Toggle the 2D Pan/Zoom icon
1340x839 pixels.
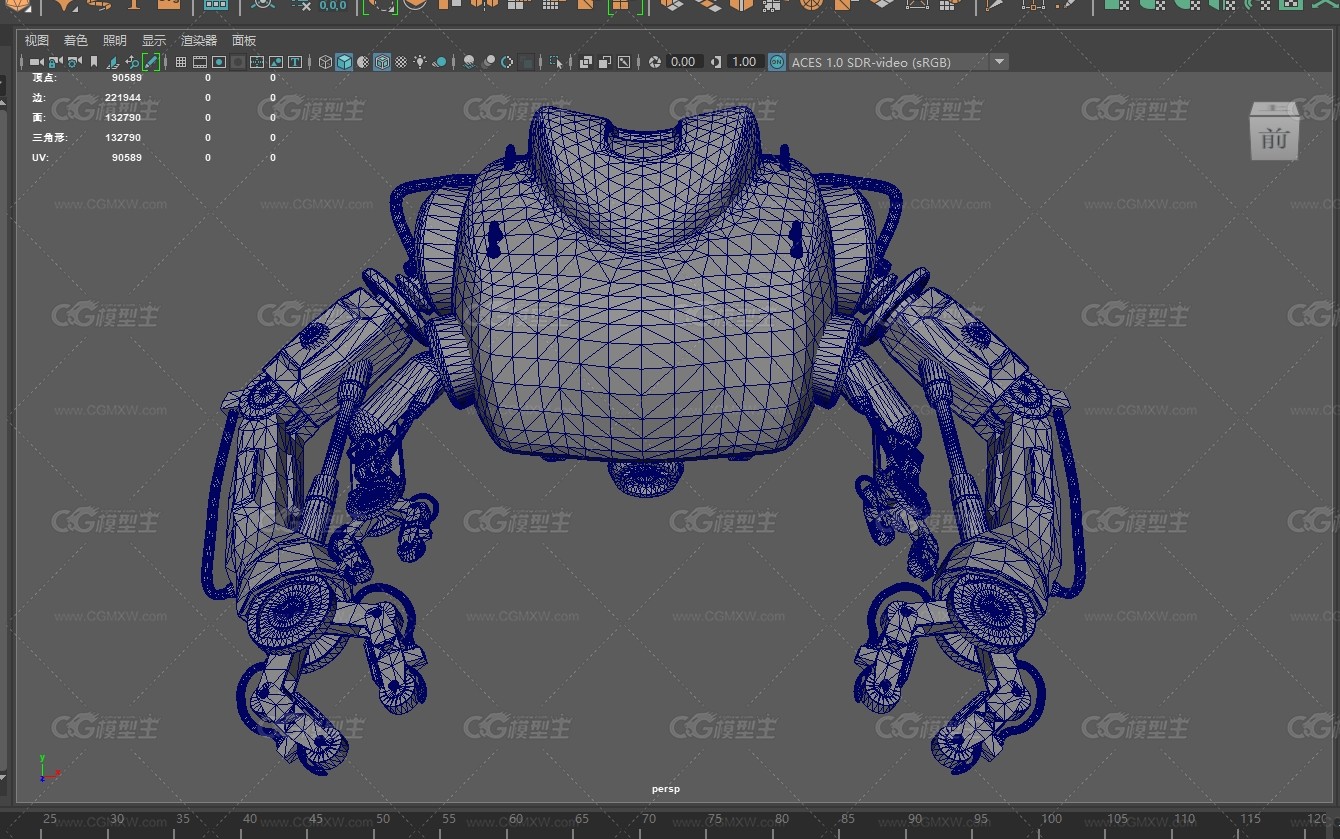click(x=132, y=62)
